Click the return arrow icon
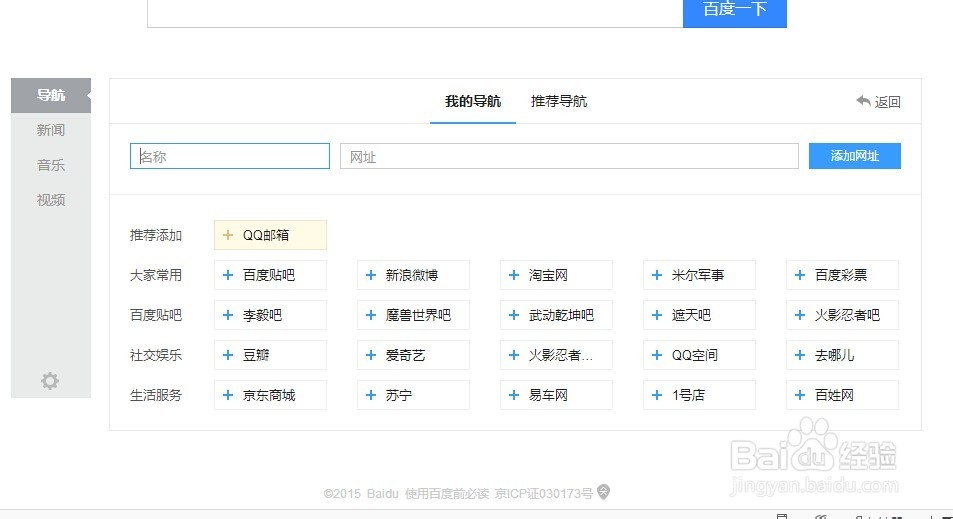The width and height of the screenshot is (953, 519). tap(863, 101)
